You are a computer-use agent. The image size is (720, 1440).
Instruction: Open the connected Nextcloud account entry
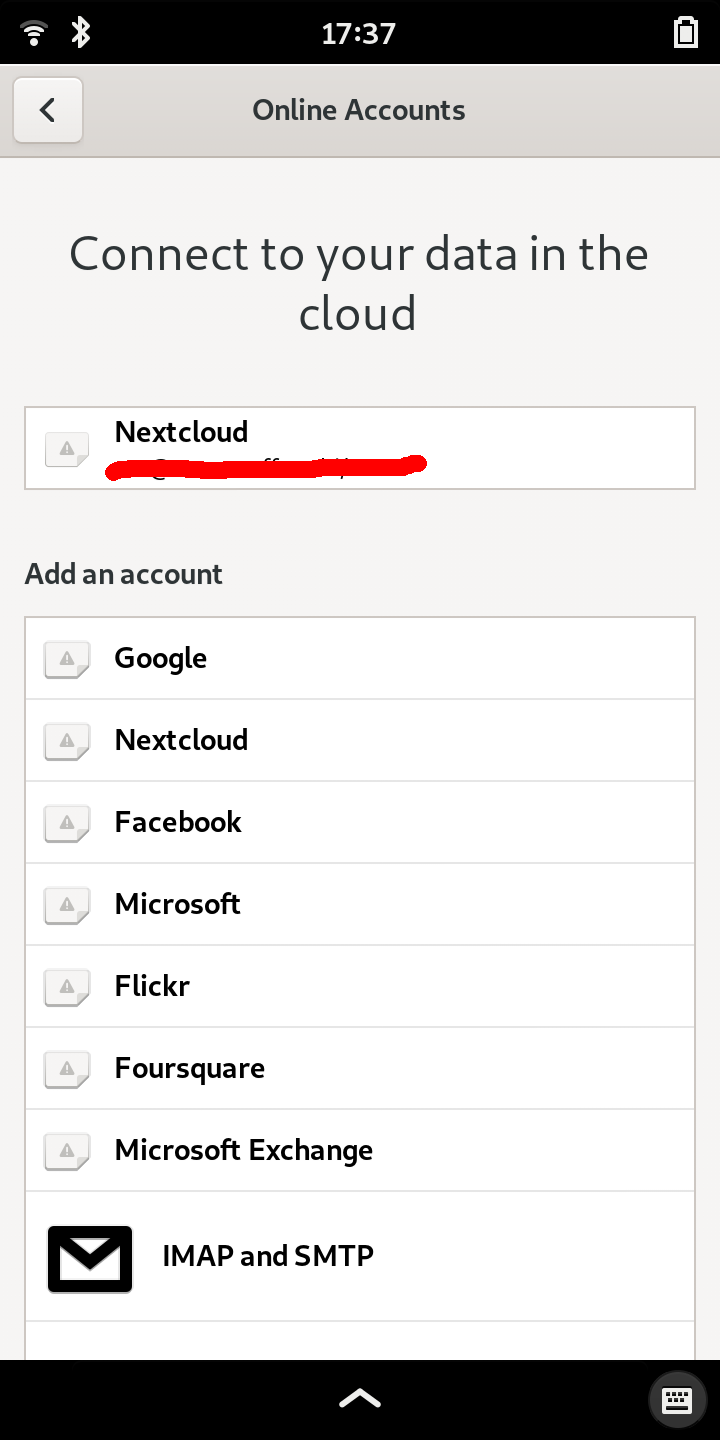[360, 448]
